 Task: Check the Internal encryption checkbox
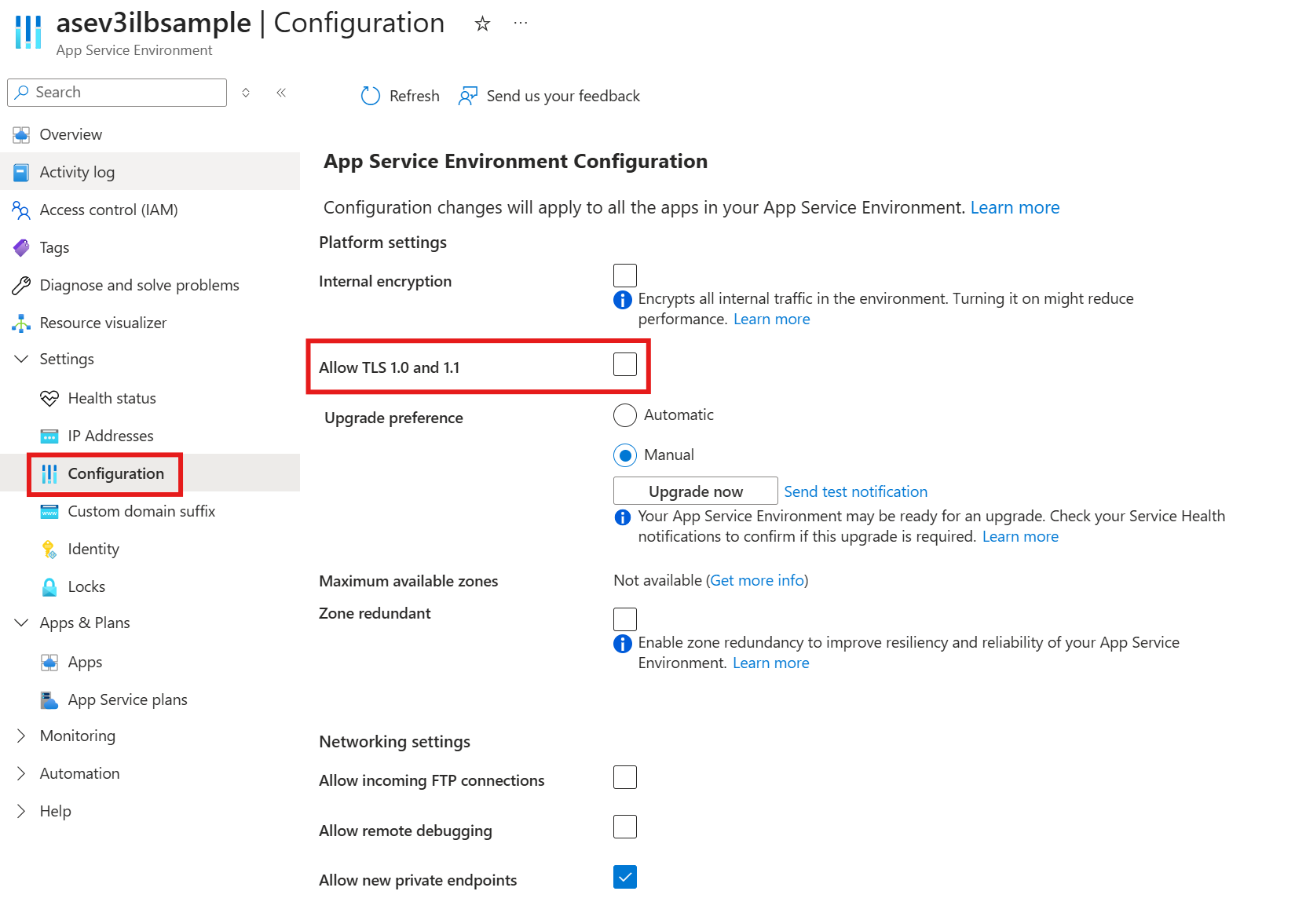tap(624, 275)
